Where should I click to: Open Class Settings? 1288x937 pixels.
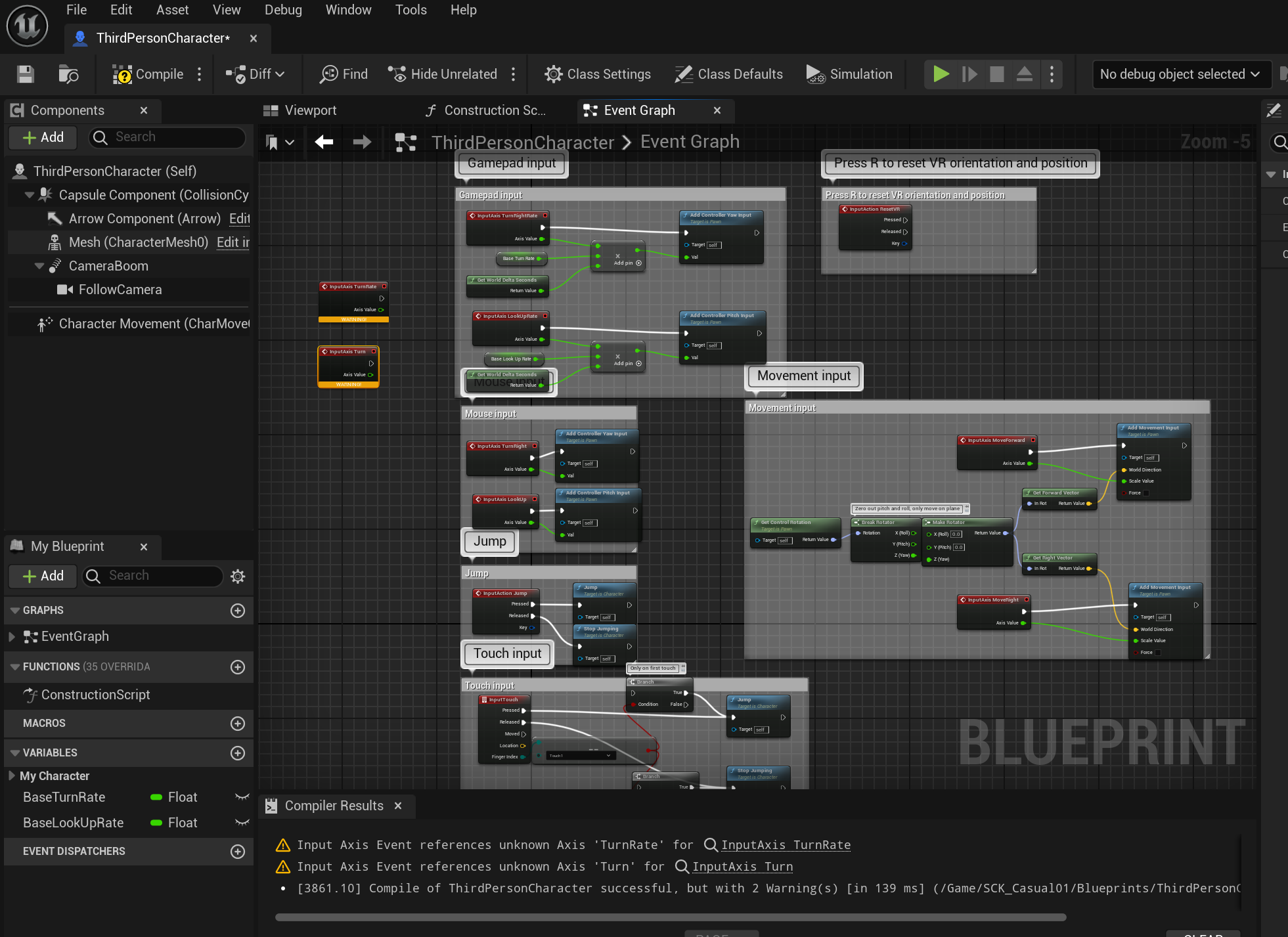coord(598,74)
